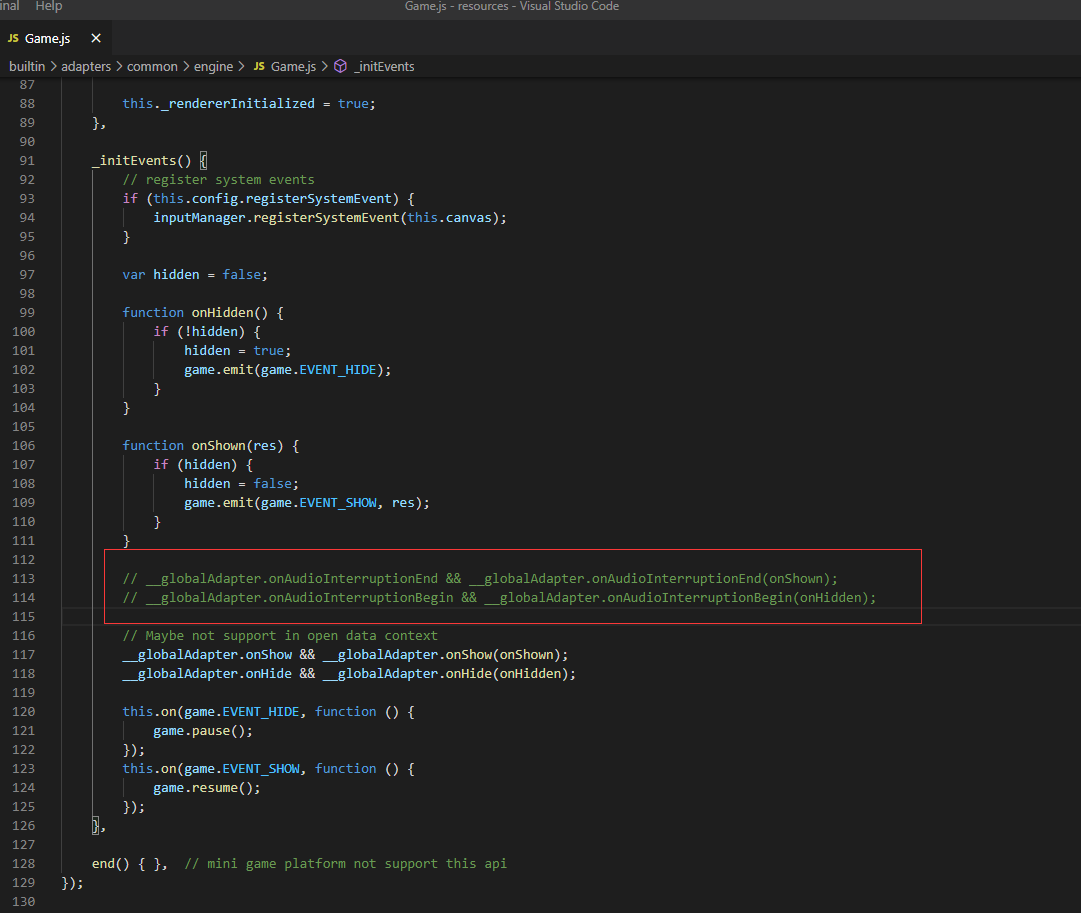Click the method cube icon before _initEvents
This screenshot has height=913, width=1081.
tap(341, 66)
